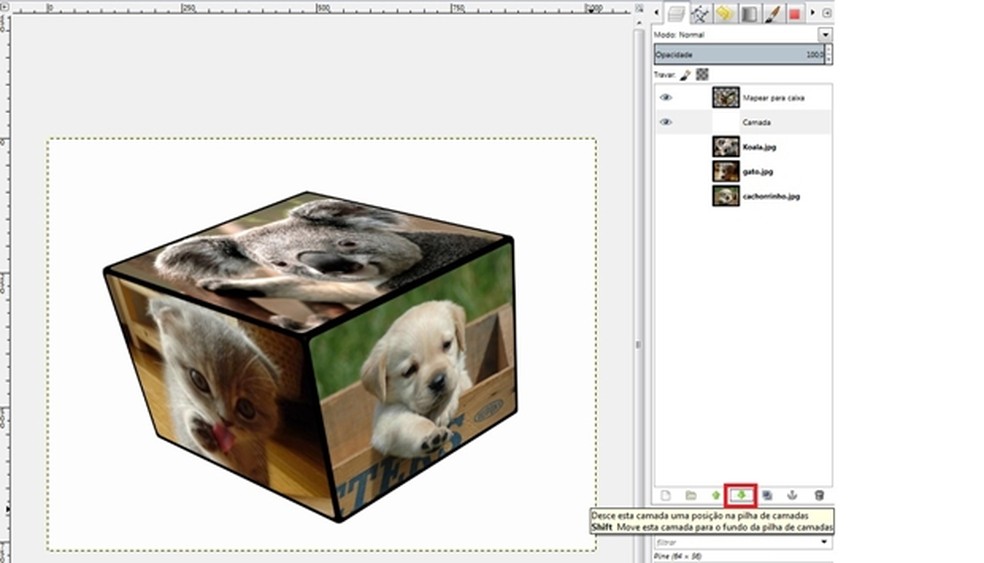Expand the filter dropdown below the tooltip
The width and height of the screenshot is (984, 563).
(x=825, y=542)
